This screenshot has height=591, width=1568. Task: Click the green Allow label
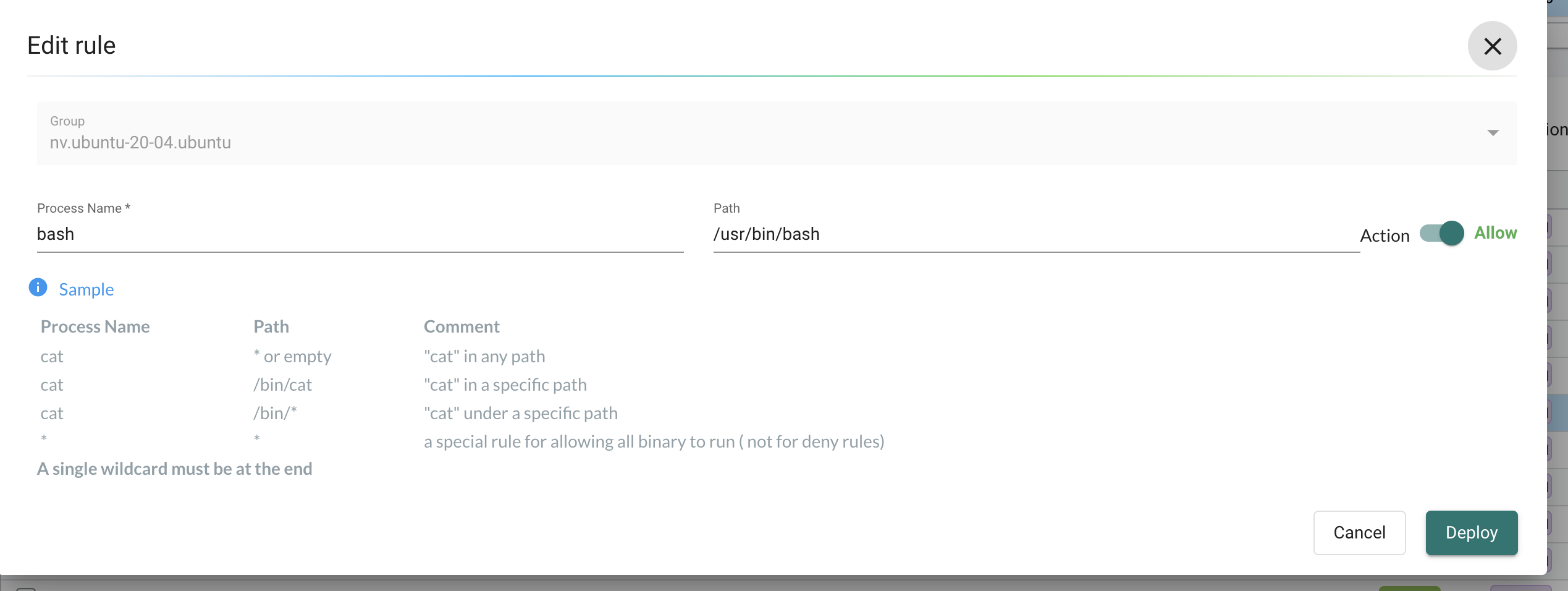[x=1495, y=233]
